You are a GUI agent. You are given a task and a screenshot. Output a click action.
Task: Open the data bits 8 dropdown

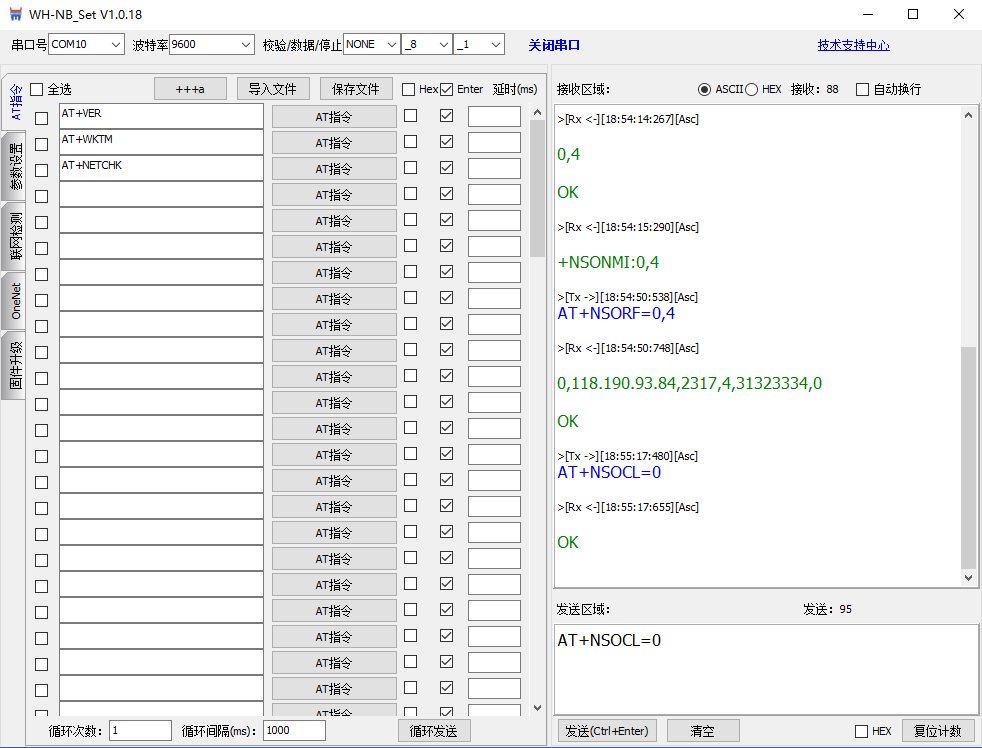pyautogui.click(x=426, y=44)
